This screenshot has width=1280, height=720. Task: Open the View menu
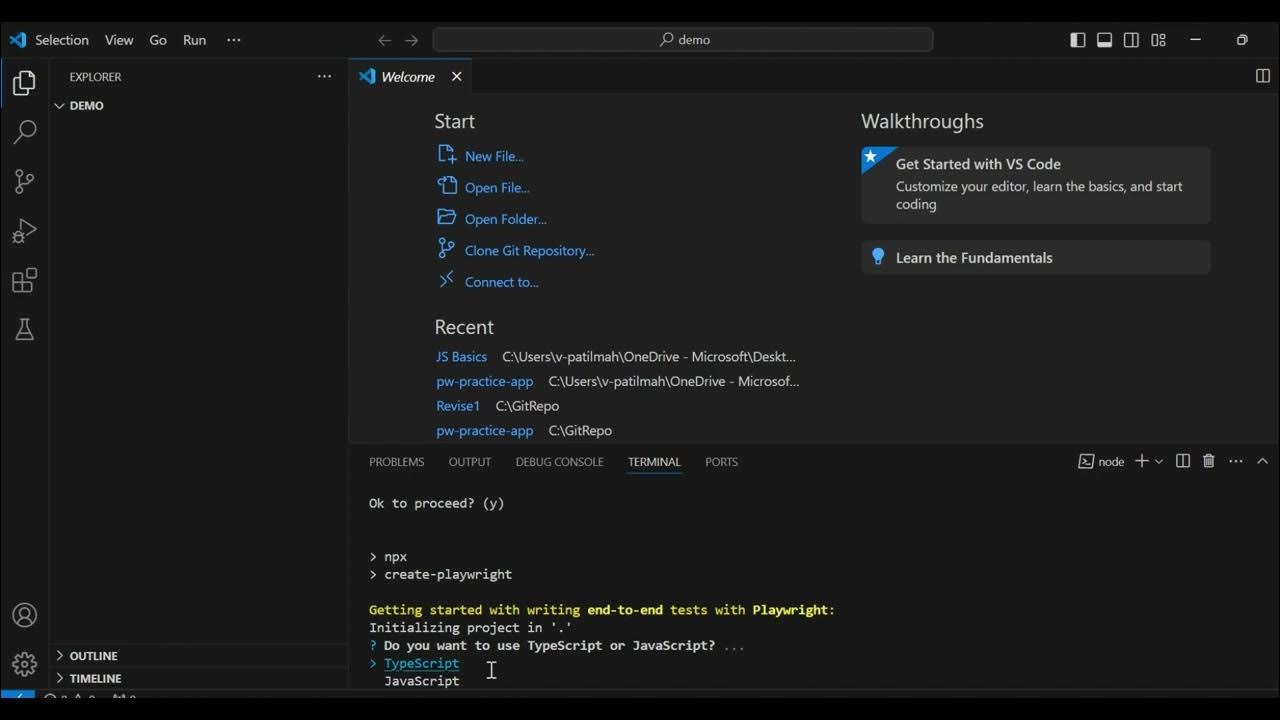[119, 40]
